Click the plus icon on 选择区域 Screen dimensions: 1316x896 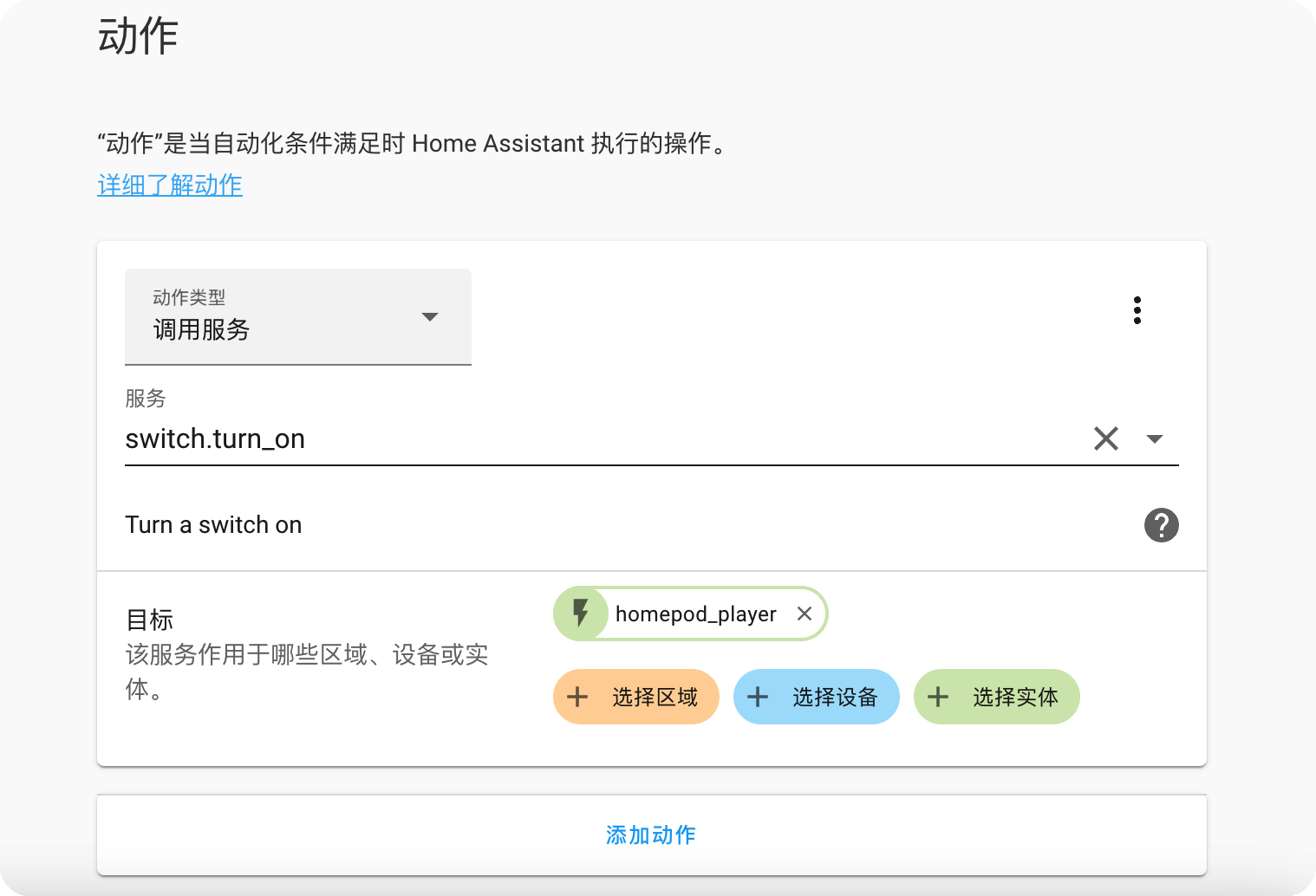click(577, 697)
